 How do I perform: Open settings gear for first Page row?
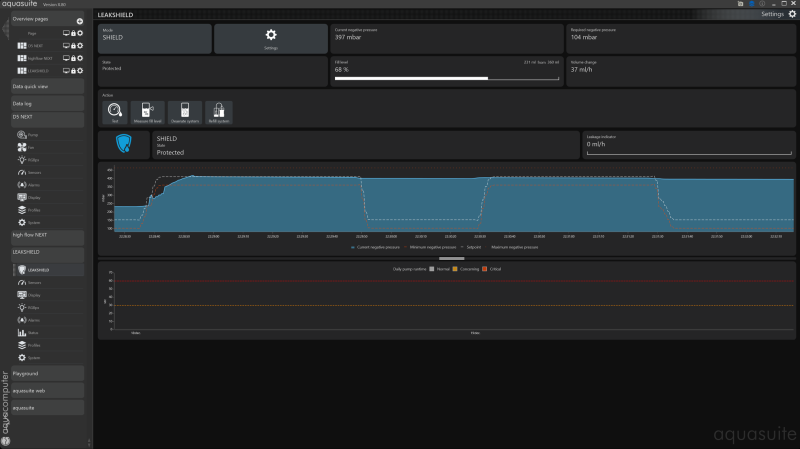pyautogui.click(x=80, y=33)
